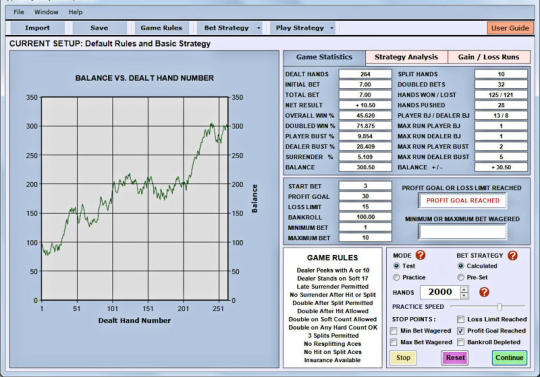540x377 pixels.
Task: Expand the Play Strategy dropdown arrow
Action: tap(332, 28)
